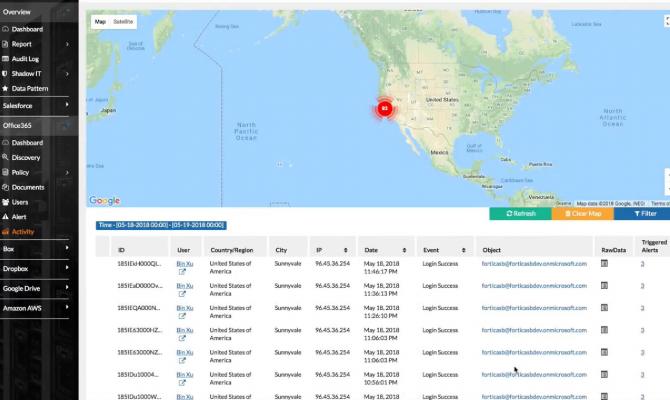Click external-link icon in row 185IE63000HZ
670x400 pixels.
pyautogui.click(x=182, y=338)
